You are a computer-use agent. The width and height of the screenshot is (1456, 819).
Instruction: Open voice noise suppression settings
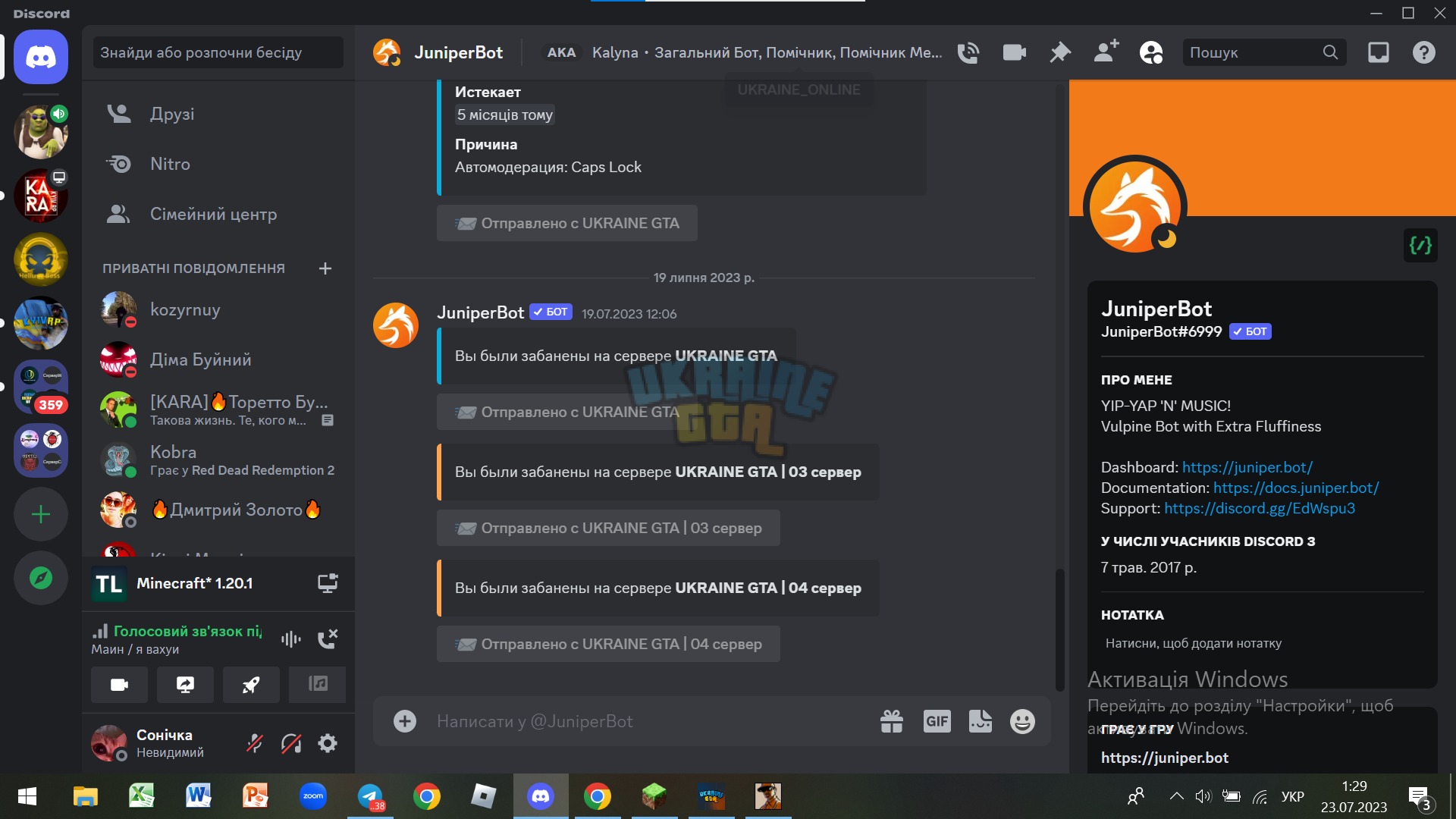[x=291, y=639]
